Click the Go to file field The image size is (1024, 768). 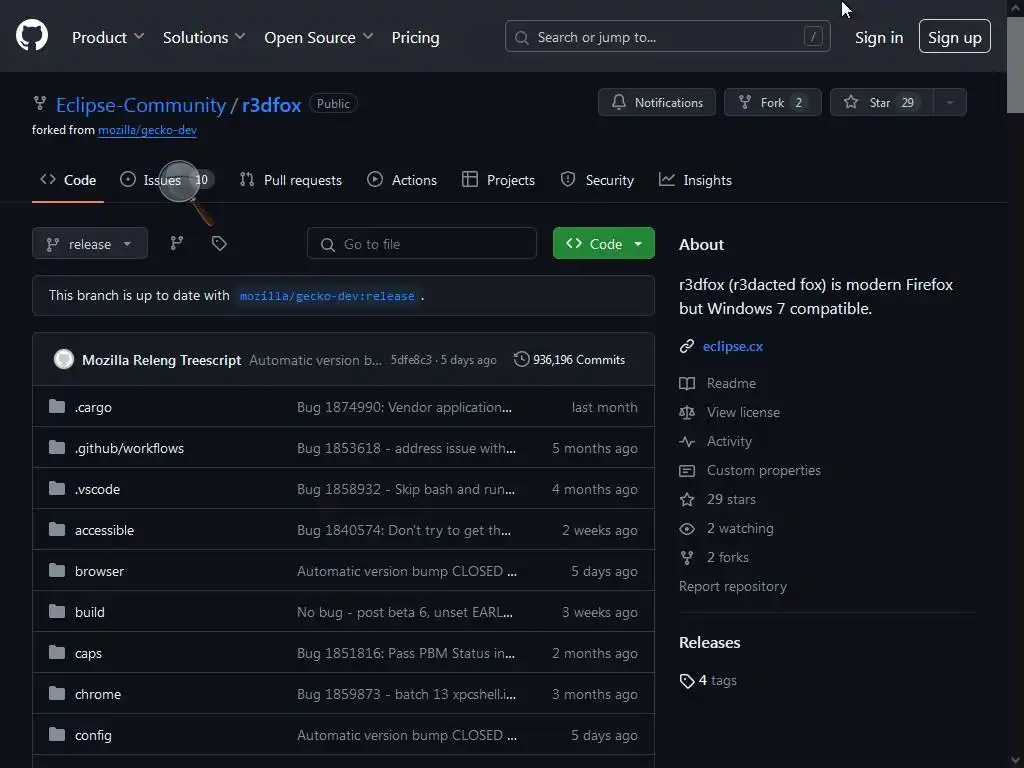click(422, 244)
